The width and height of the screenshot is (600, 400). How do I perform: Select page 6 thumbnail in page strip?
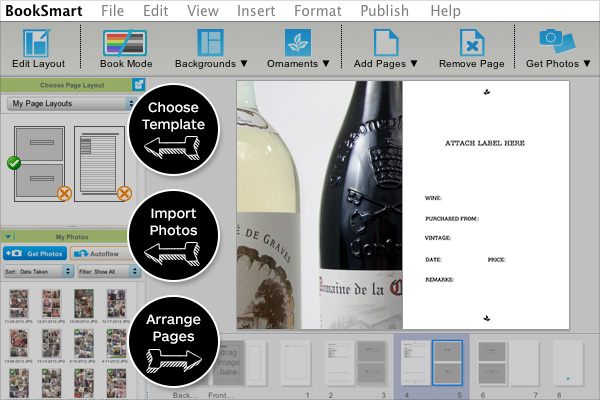click(492, 362)
